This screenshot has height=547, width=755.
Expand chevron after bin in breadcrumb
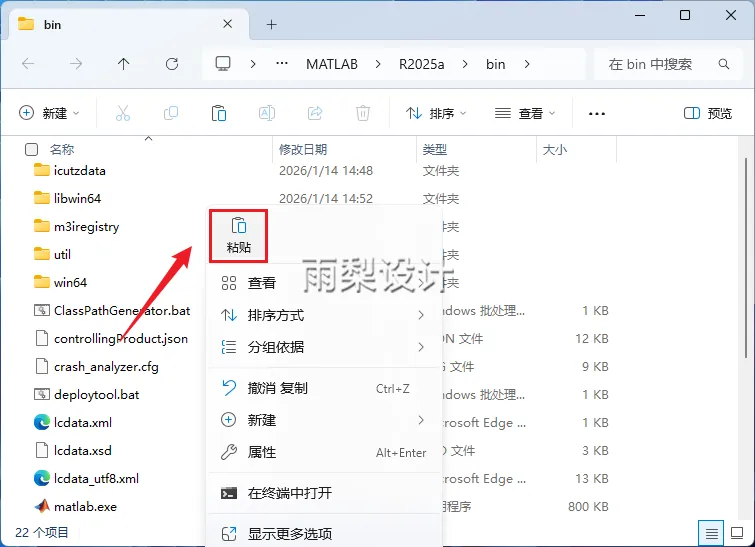pyautogui.click(x=527, y=64)
